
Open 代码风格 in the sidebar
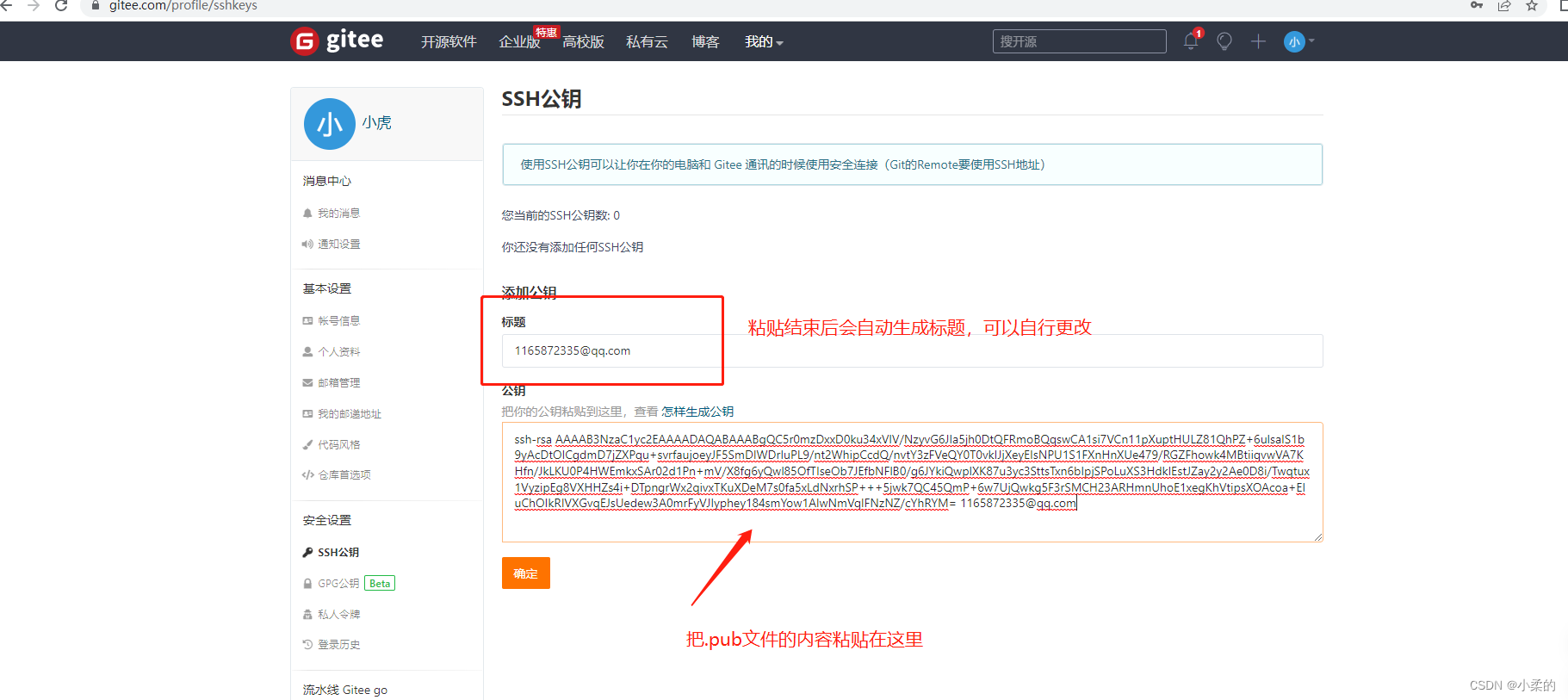pyautogui.click(x=338, y=444)
